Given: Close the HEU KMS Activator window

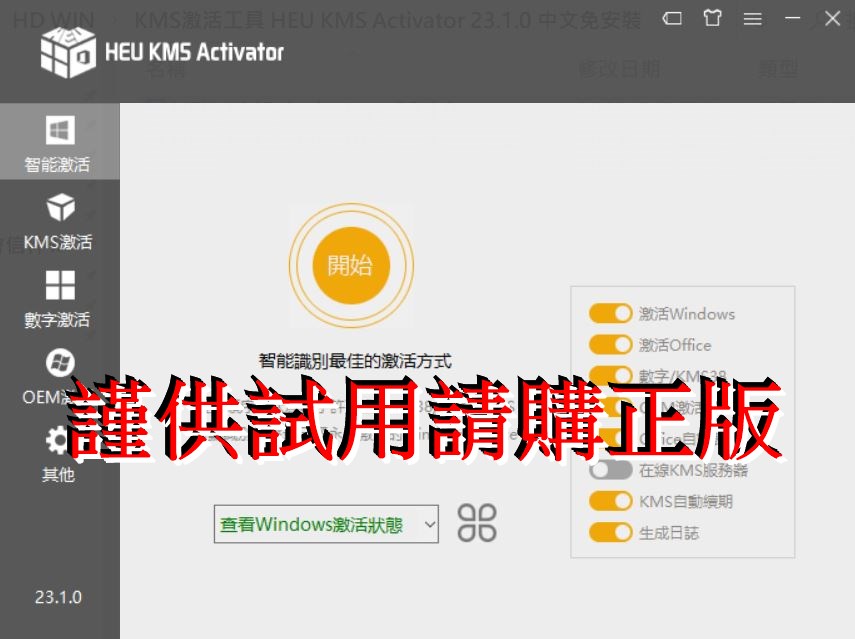Looking at the screenshot, I should point(832,19).
